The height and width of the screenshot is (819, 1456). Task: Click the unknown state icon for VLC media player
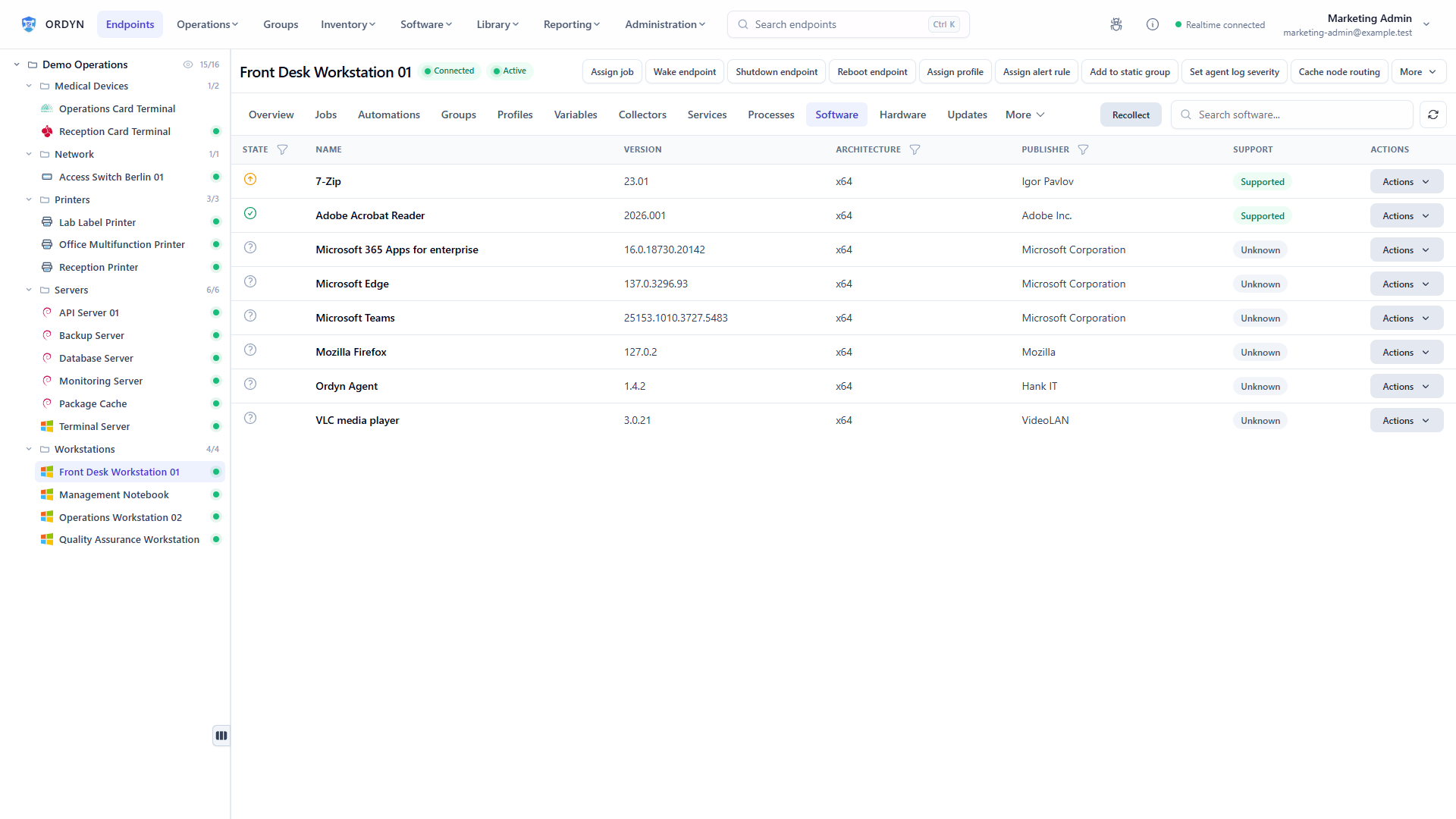pos(250,419)
